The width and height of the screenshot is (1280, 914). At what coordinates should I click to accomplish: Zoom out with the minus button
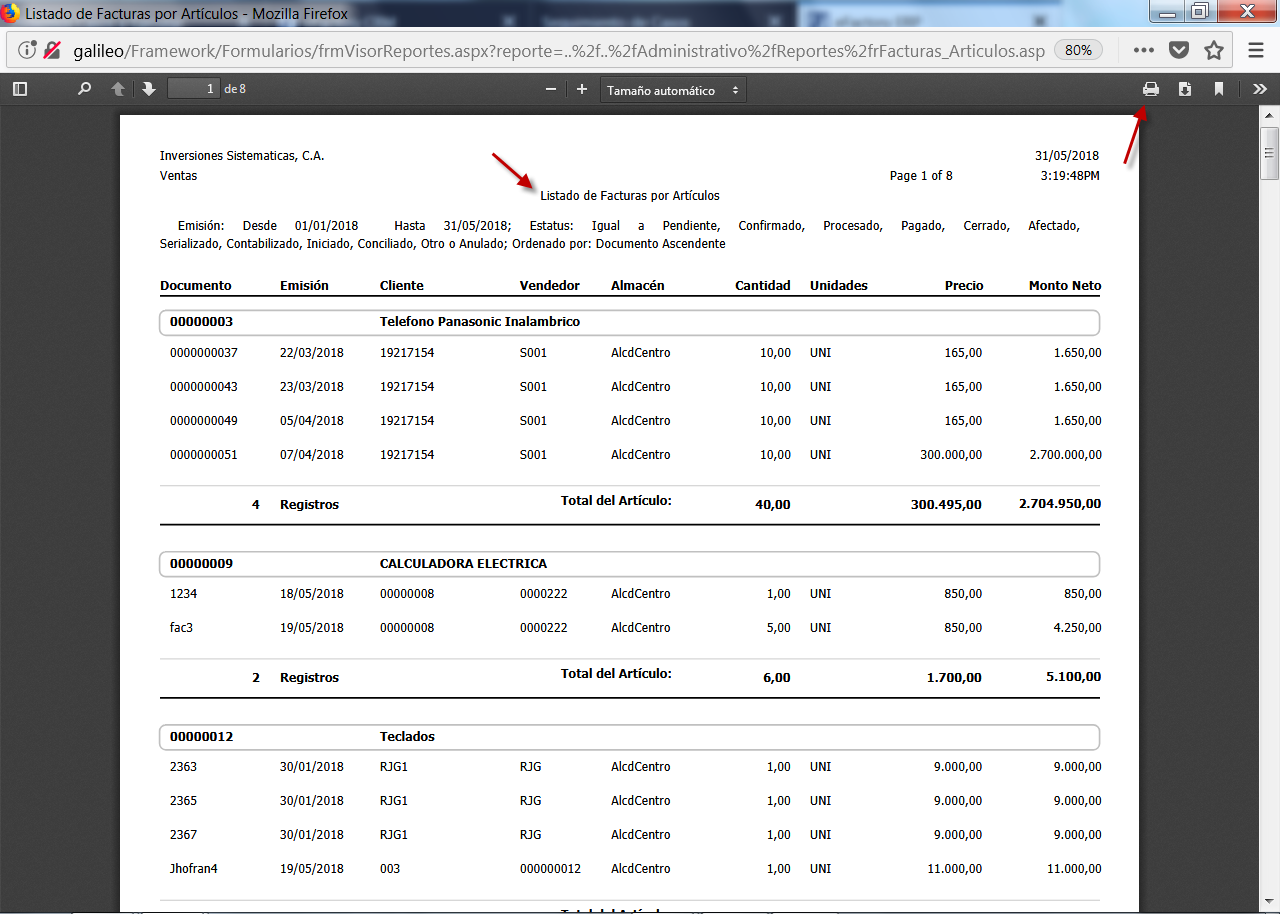click(550, 89)
